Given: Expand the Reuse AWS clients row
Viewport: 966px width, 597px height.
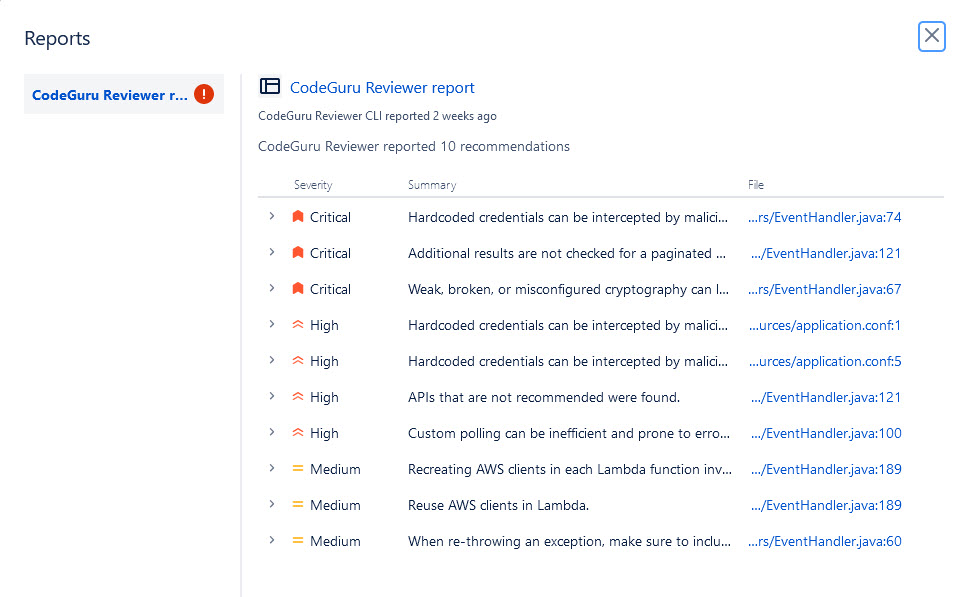Looking at the screenshot, I should coord(272,505).
